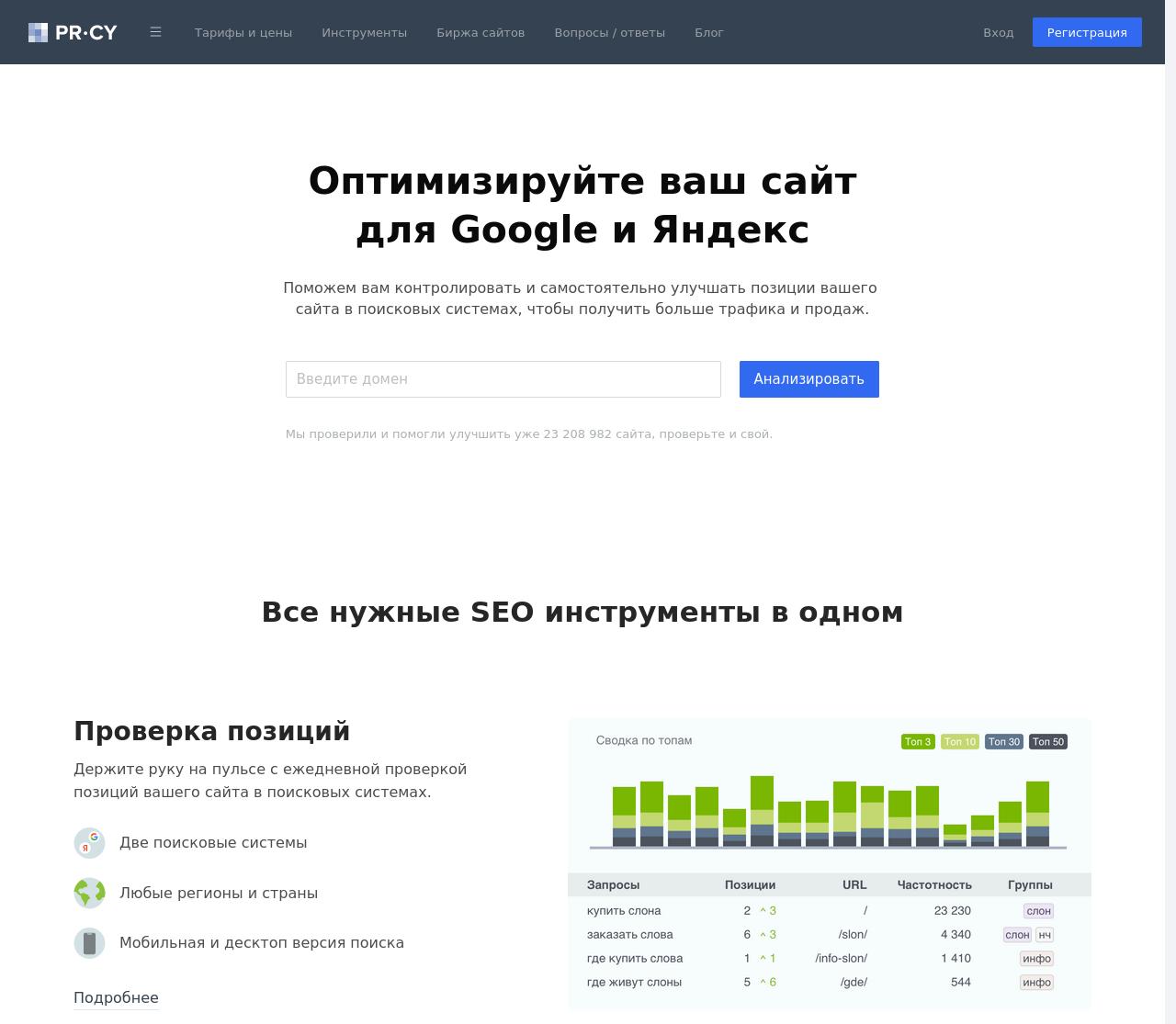Image resolution: width=1176 pixels, height=1024 pixels.
Task: Click the query 'где живут слоны'
Action: point(634,983)
